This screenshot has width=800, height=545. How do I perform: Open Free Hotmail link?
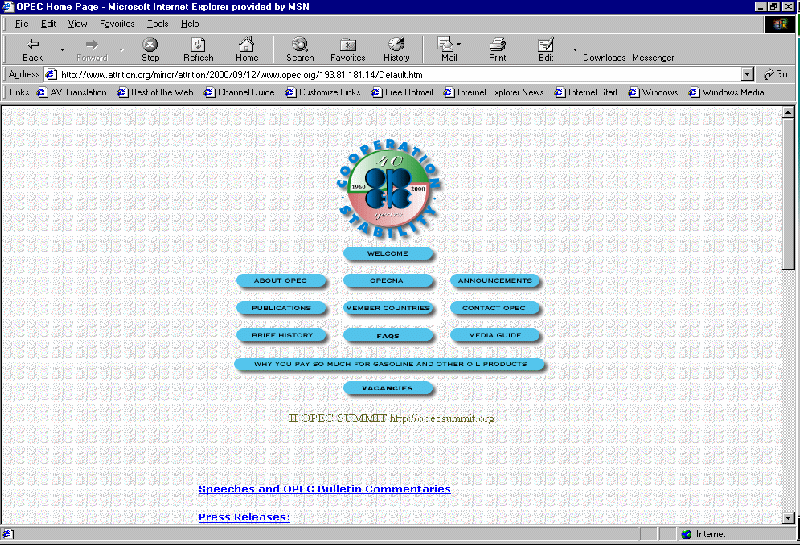tap(402, 92)
